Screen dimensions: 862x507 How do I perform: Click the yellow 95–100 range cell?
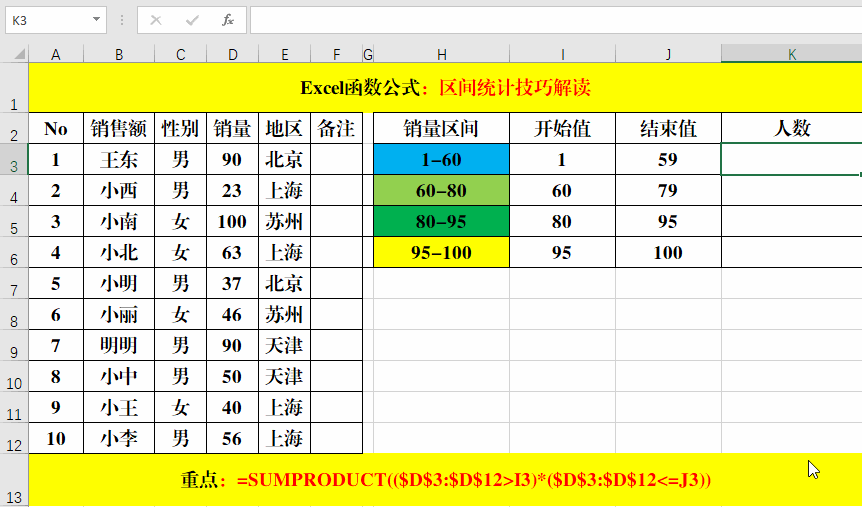441,252
